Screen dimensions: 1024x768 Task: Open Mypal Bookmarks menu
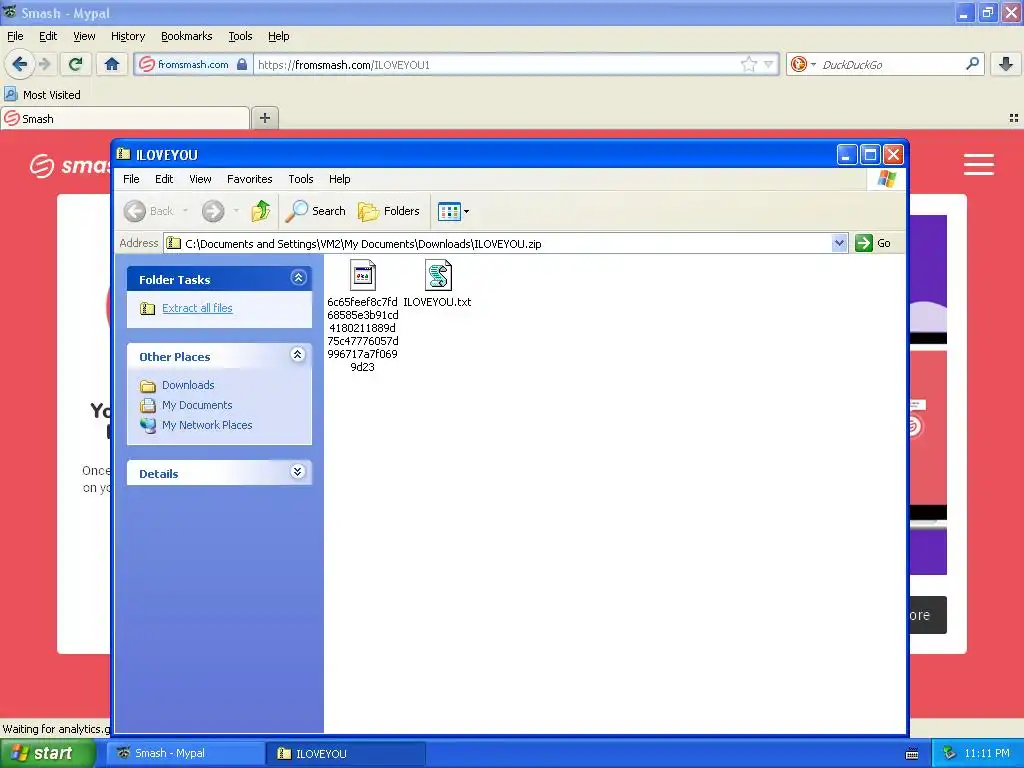tap(186, 36)
